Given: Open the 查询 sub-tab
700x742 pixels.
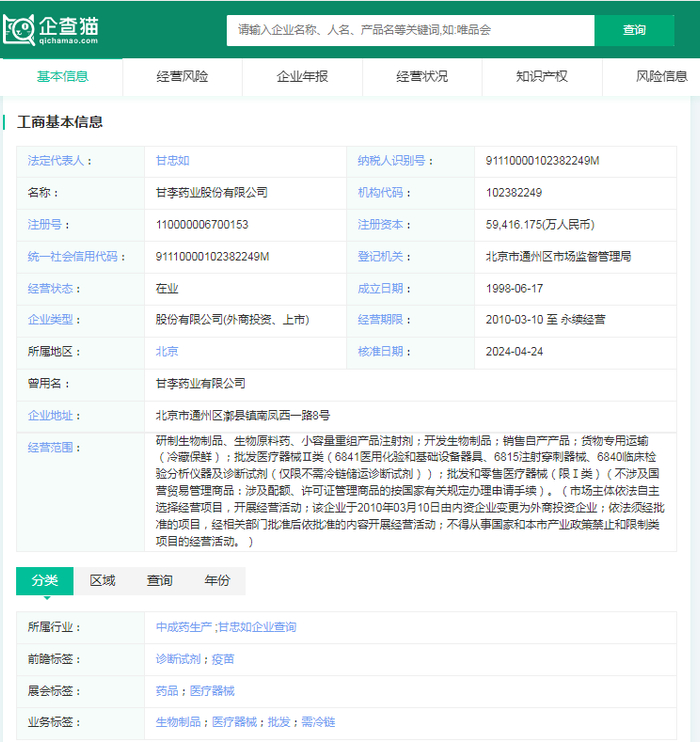Looking at the screenshot, I should (x=159, y=581).
